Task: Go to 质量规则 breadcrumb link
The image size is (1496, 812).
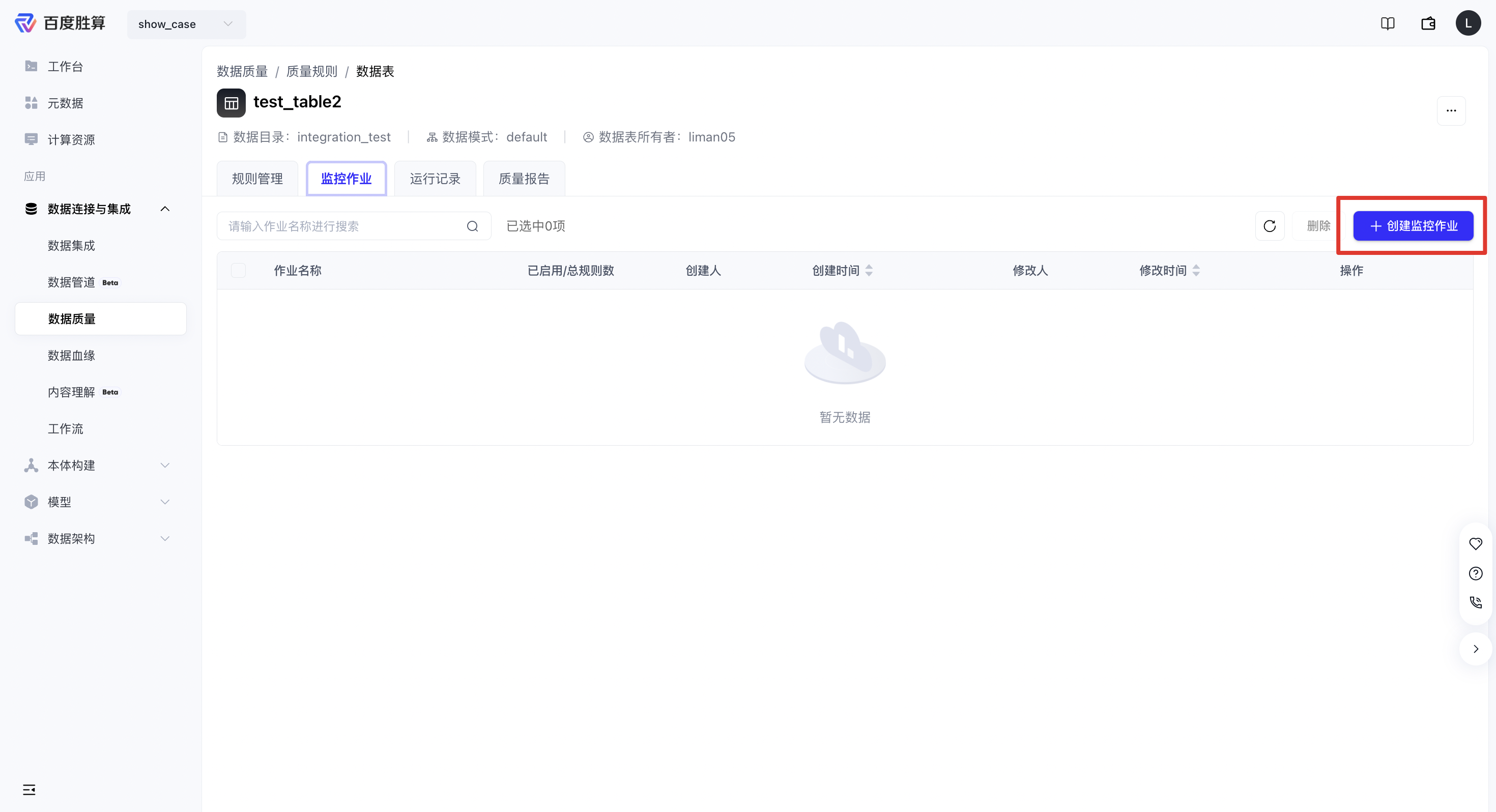Action: pyautogui.click(x=312, y=71)
